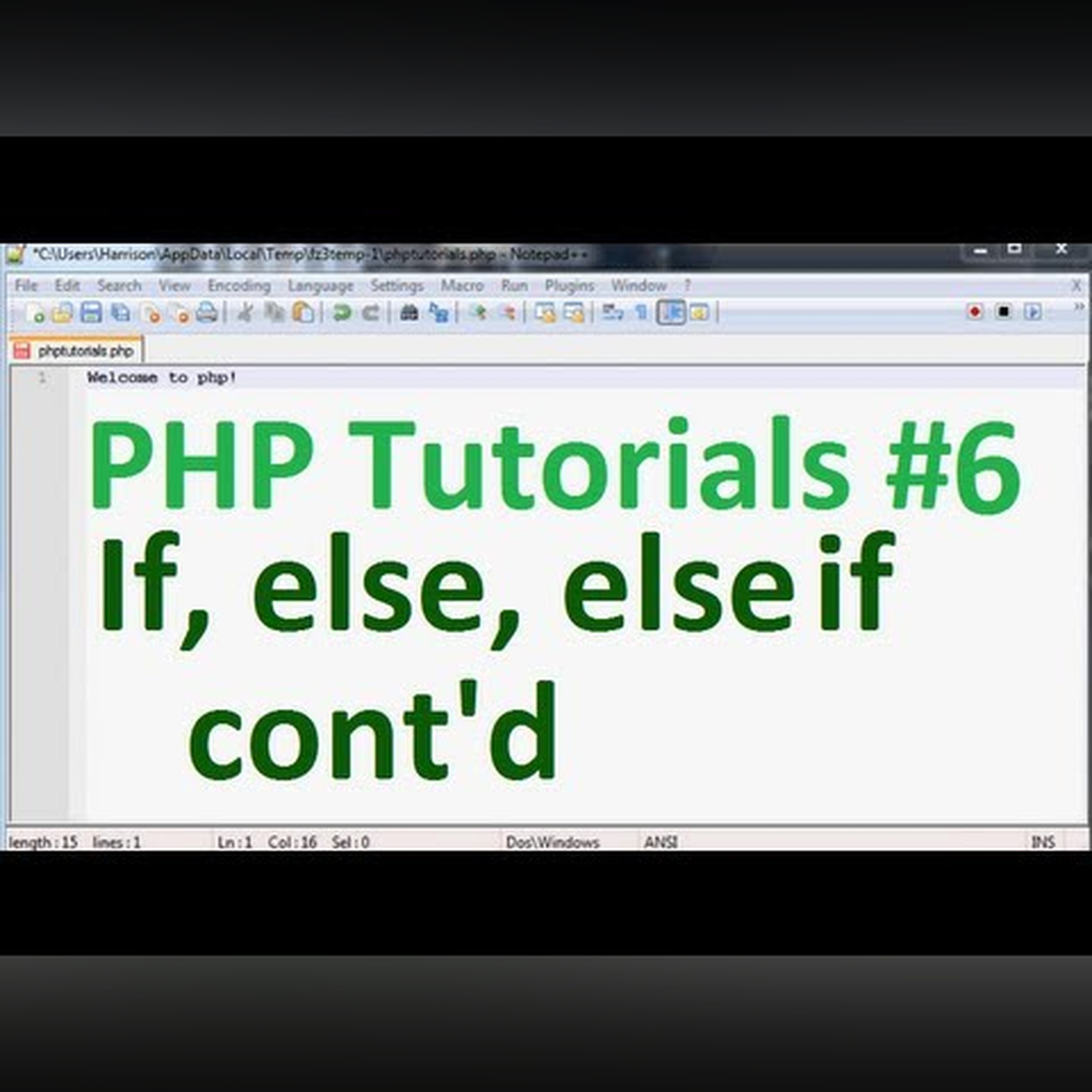The height and width of the screenshot is (1092, 1092).
Task: Click the Dos\Windows status bar entry
Action: (552, 842)
